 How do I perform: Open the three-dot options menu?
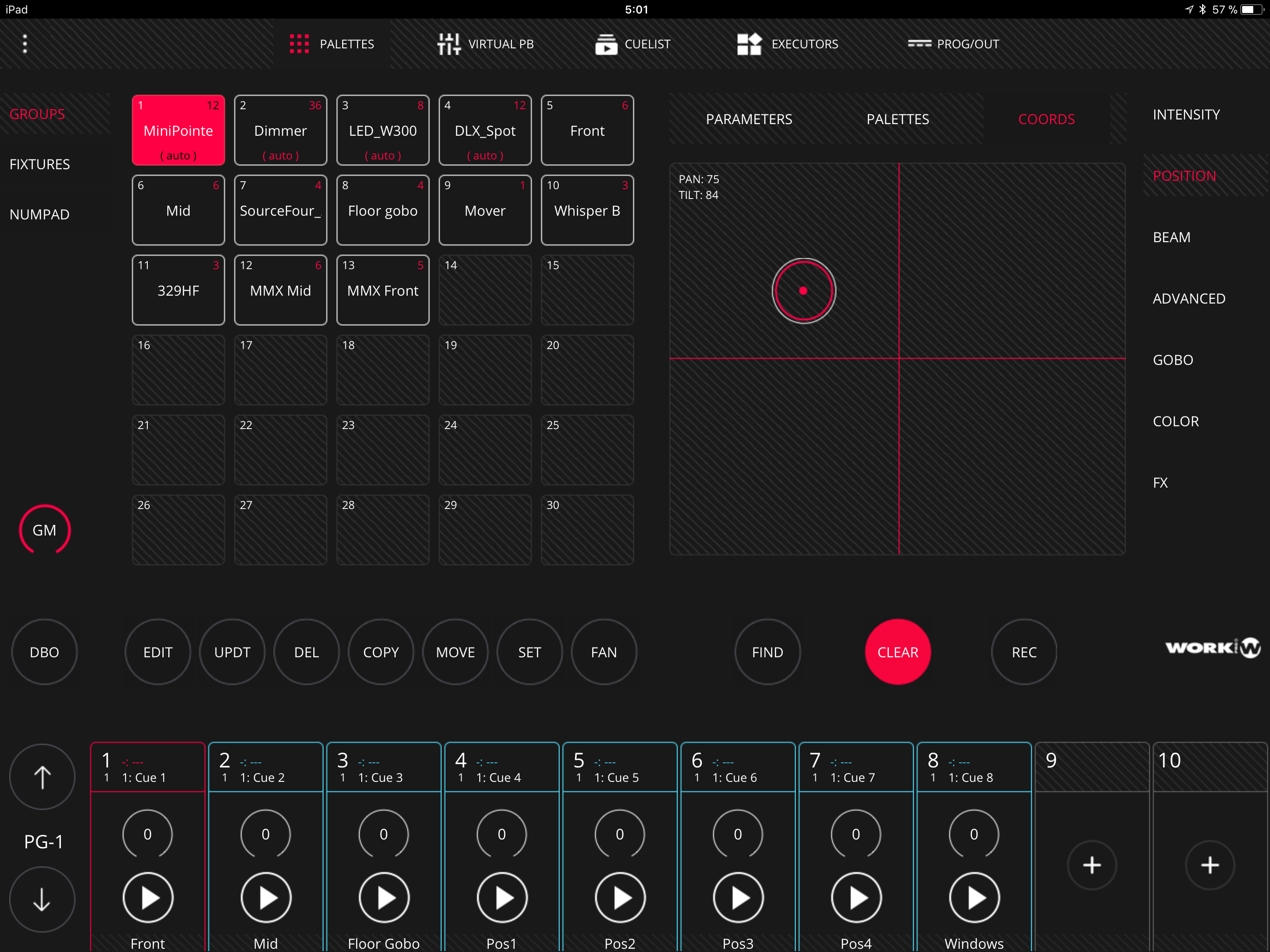(25, 44)
